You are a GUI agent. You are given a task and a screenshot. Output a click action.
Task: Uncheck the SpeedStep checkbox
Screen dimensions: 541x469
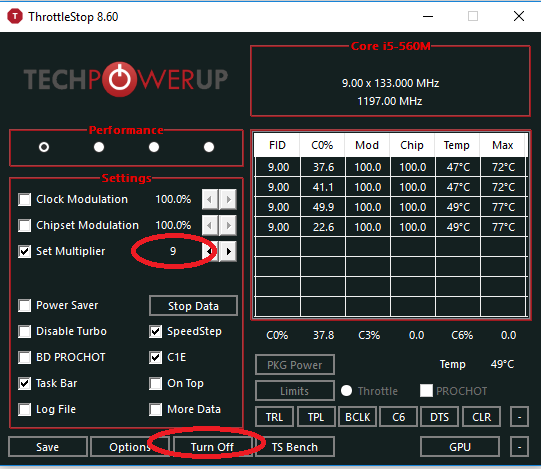click(156, 331)
